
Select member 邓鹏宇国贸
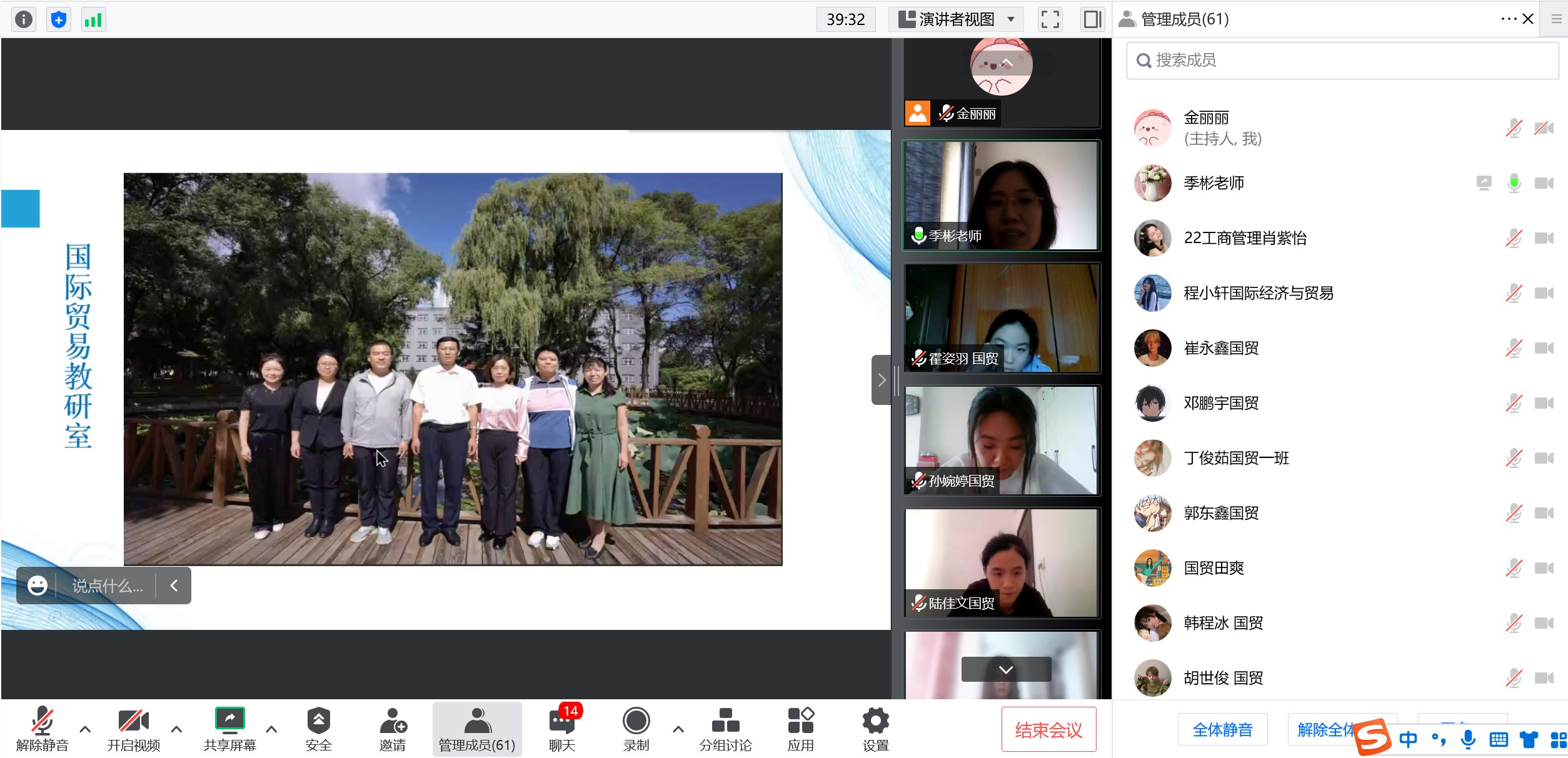[1342, 403]
